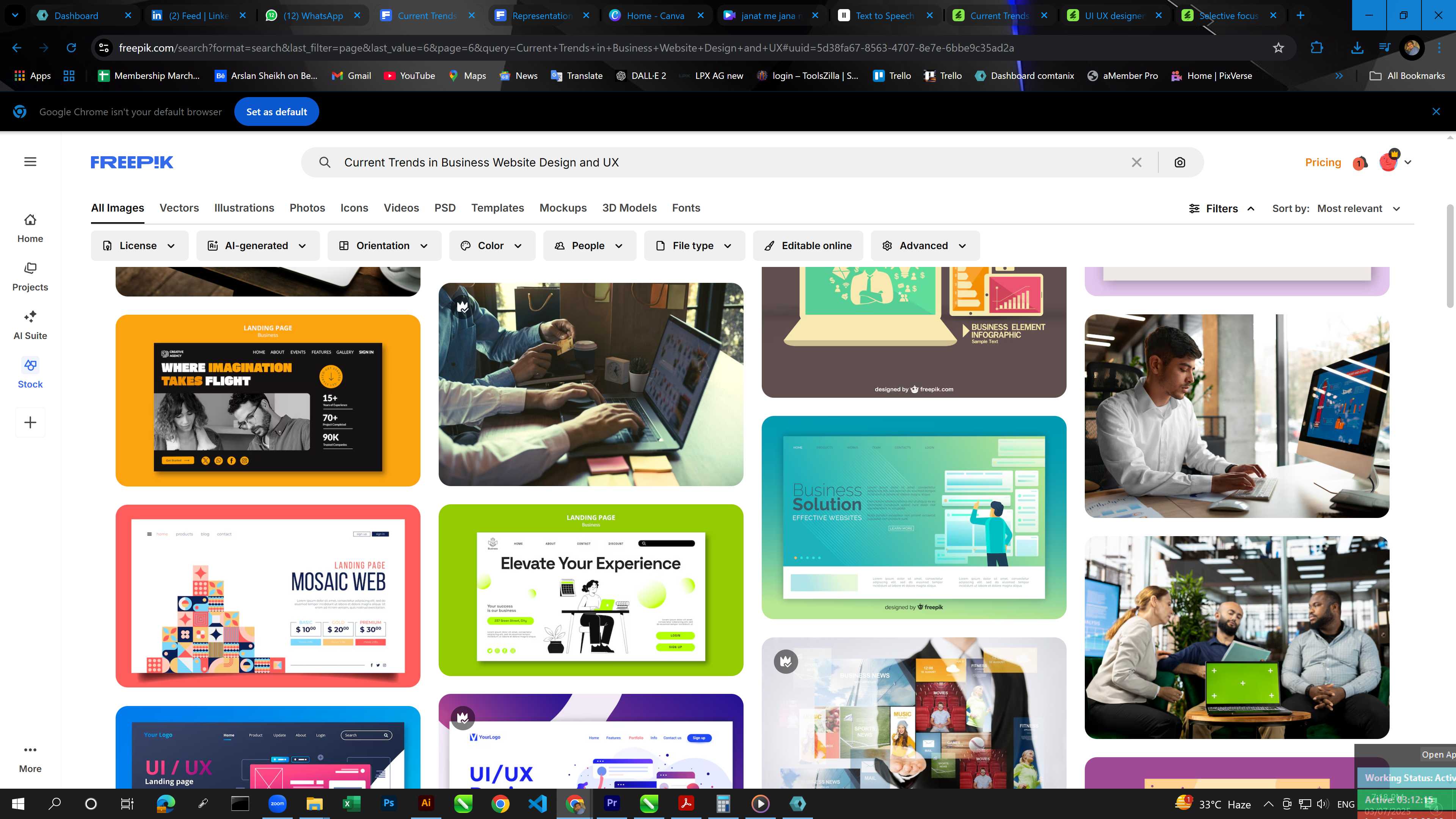Screen dimensions: 1456x819
Task: Collapse the Filters panel
Action: coord(1221,209)
